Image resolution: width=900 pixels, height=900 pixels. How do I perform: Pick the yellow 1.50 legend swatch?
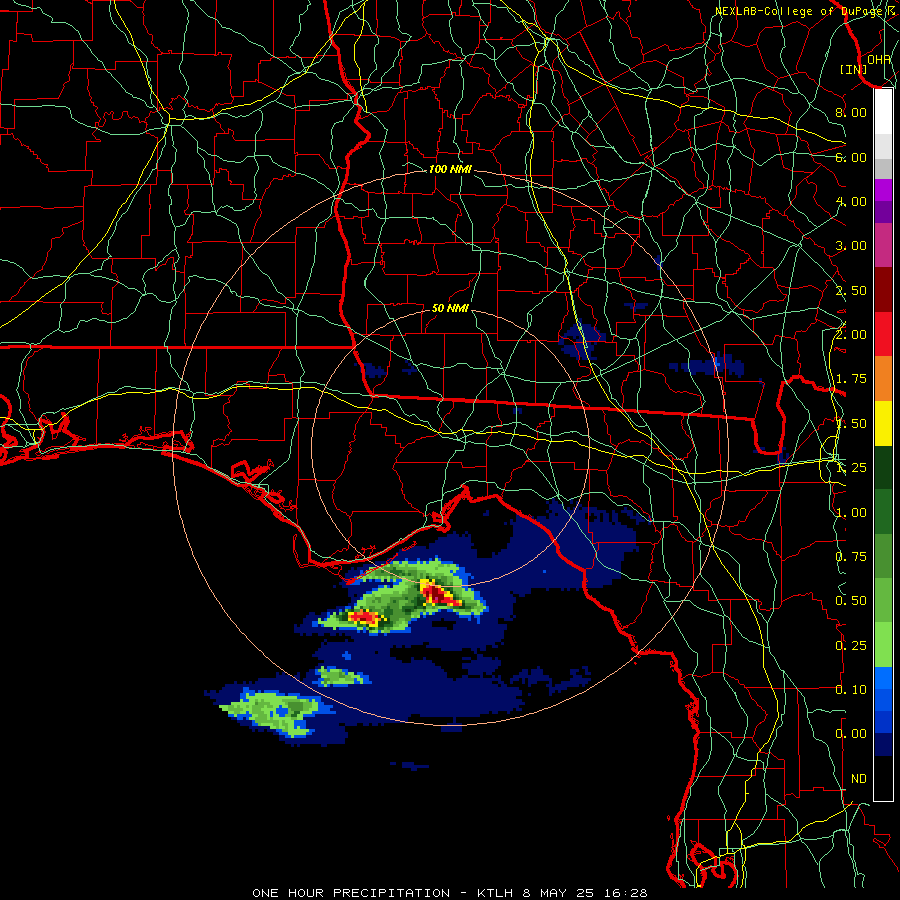click(883, 423)
